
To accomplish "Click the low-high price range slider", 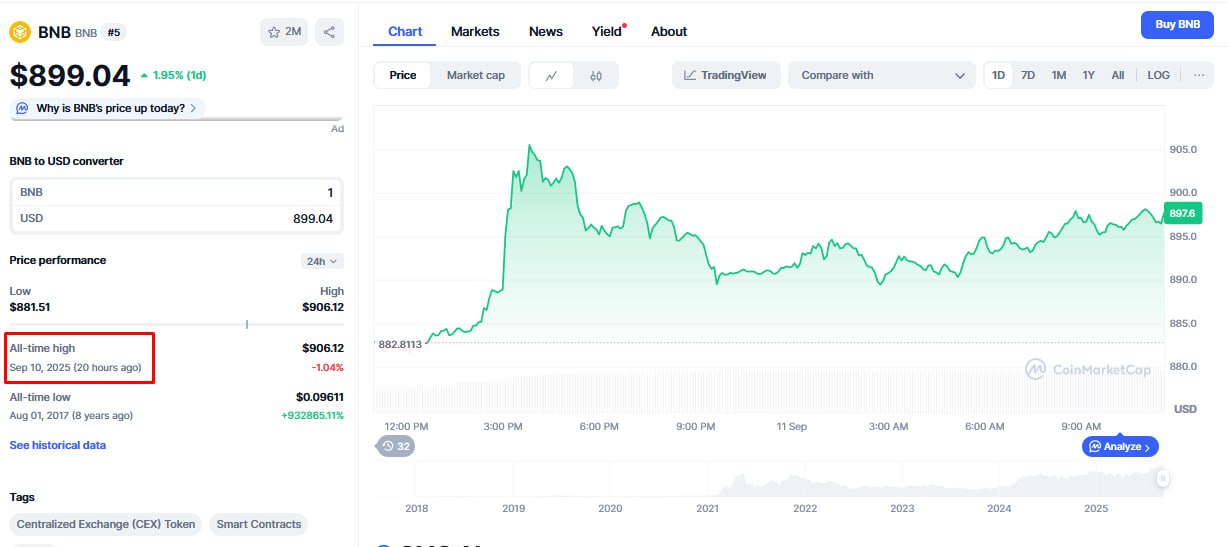I will point(177,324).
